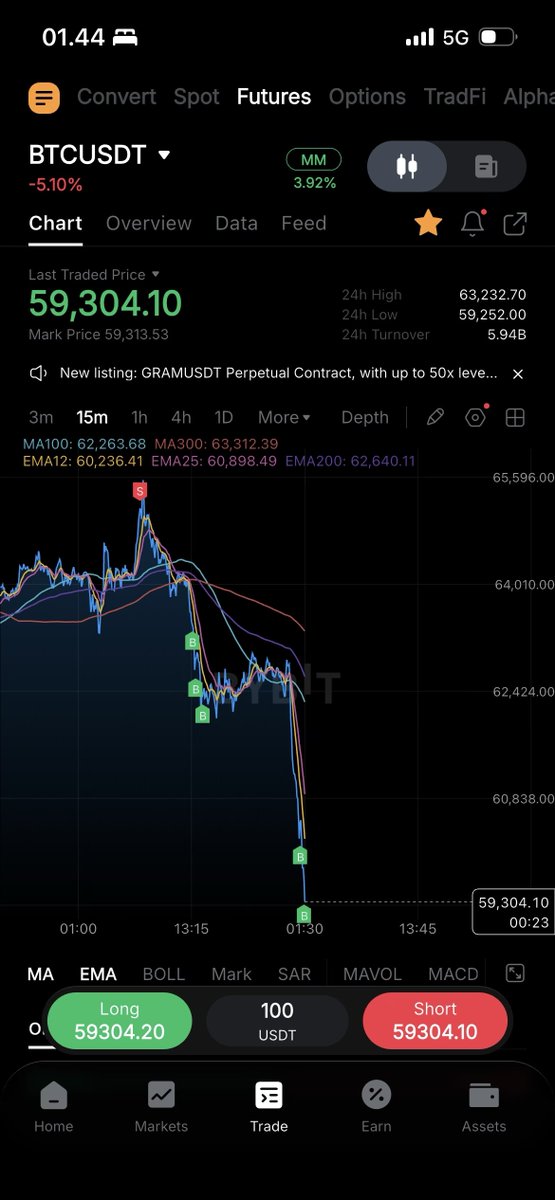The height and width of the screenshot is (1200, 555).
Task: Tap the 24h High value 63,232.70
Action: point(492,295)
